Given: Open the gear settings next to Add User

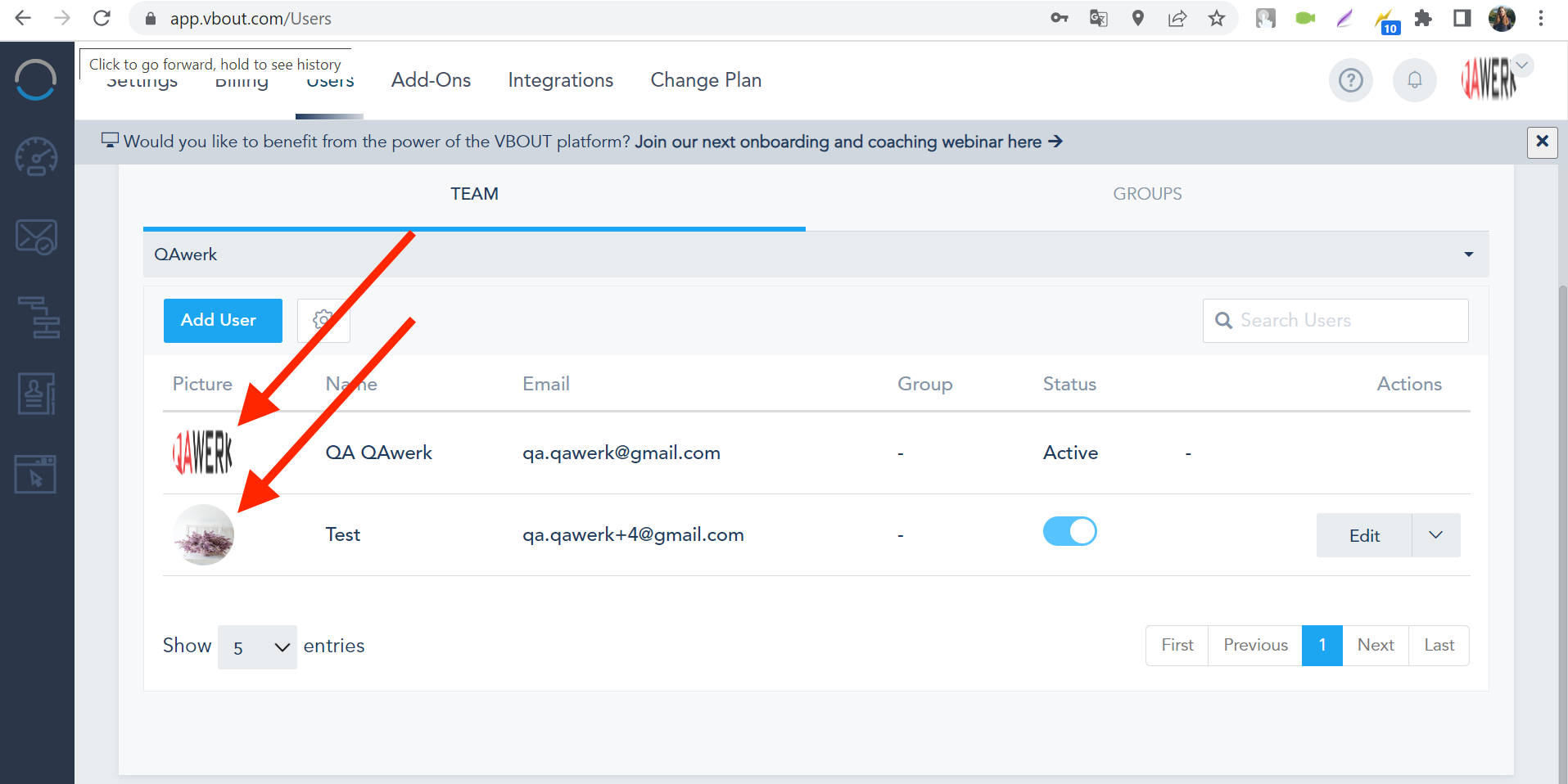Looking at the screenshot, I should (x=323, y=320).
